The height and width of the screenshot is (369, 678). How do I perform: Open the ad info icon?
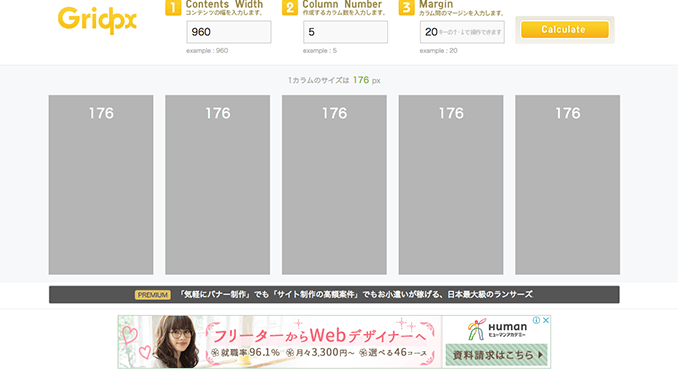537,320
